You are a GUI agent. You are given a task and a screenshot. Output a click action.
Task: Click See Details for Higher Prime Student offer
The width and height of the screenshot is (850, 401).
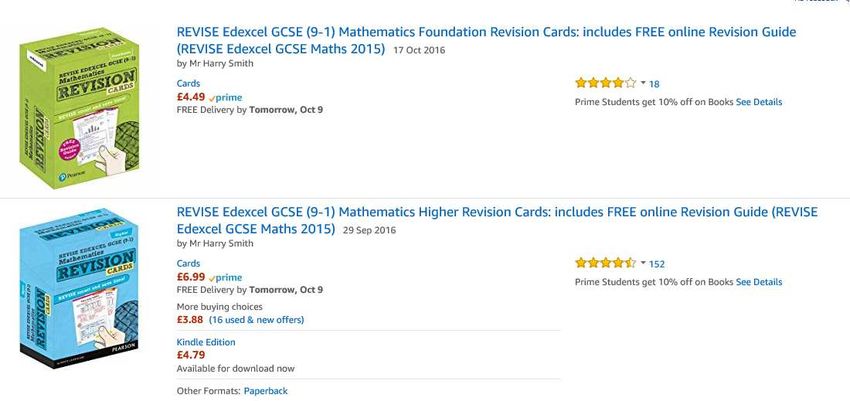(x=759, y=282)
